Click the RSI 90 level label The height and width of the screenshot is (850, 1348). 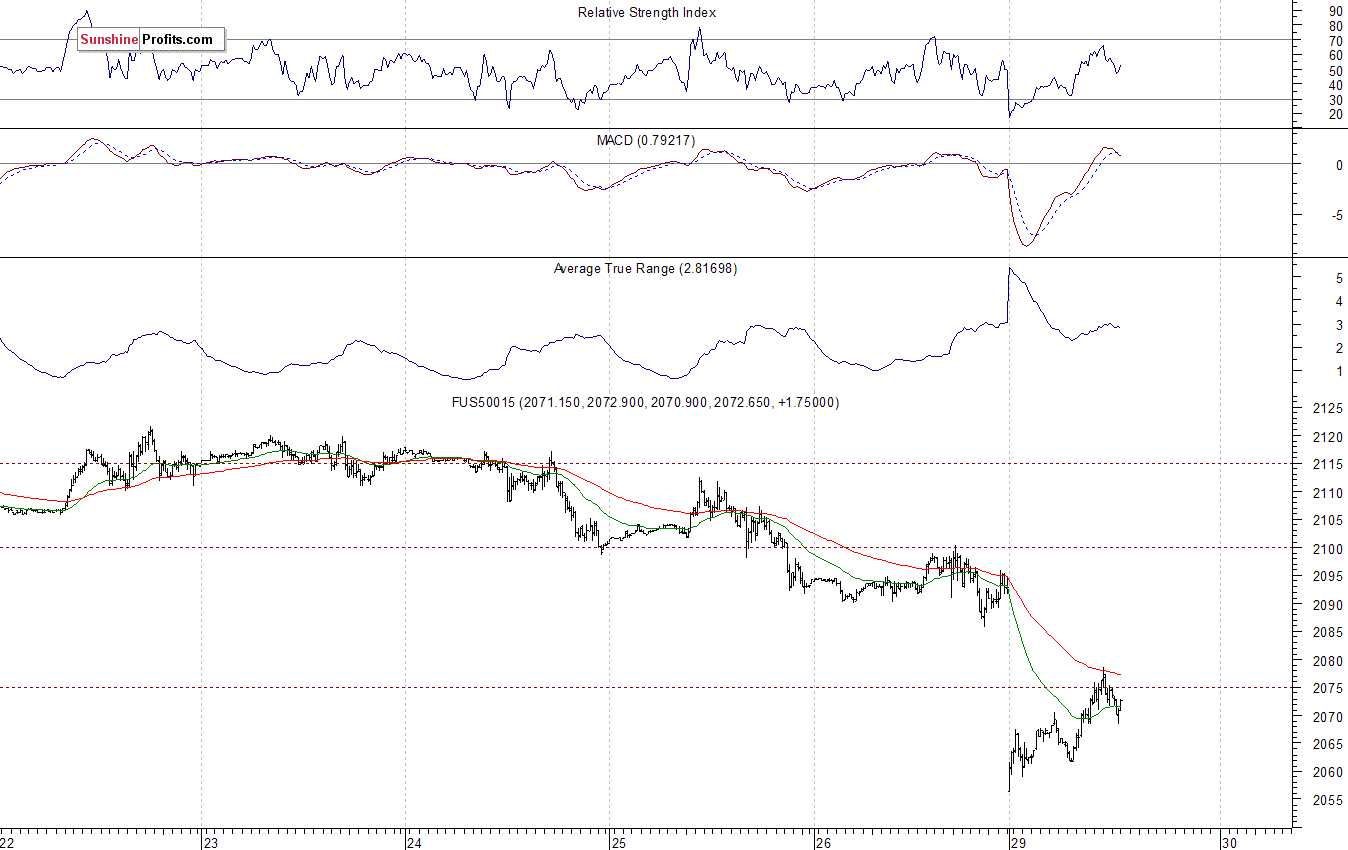point(1335,11)
